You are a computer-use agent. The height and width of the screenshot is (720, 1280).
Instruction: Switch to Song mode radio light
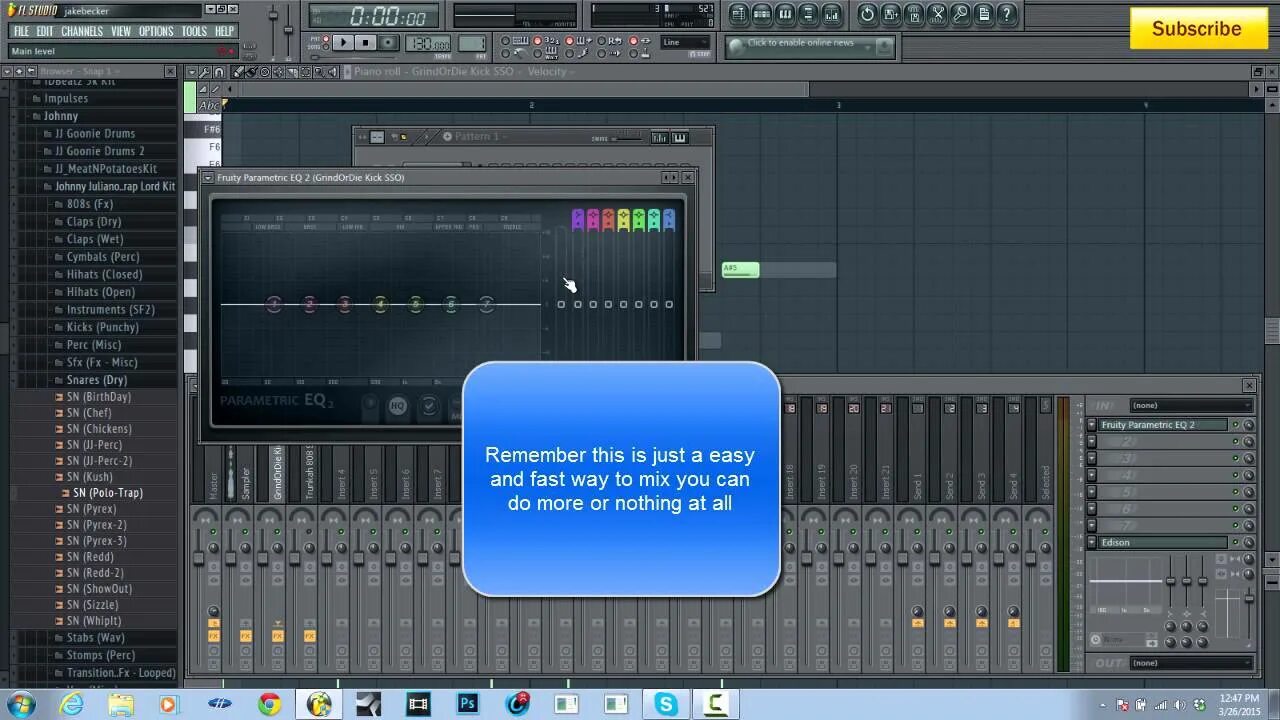point(325,47)
